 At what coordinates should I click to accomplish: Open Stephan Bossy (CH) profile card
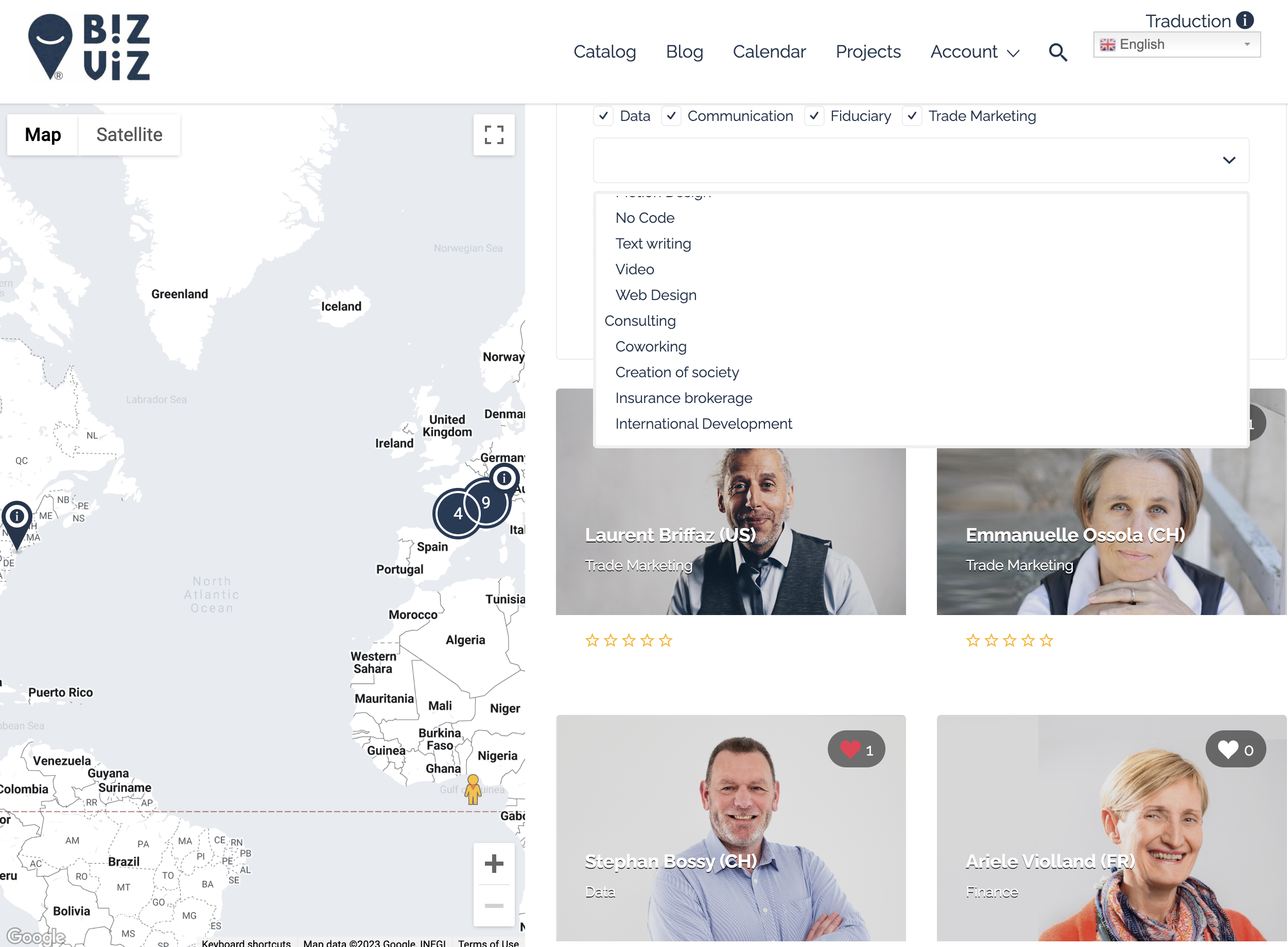(730, 828)
